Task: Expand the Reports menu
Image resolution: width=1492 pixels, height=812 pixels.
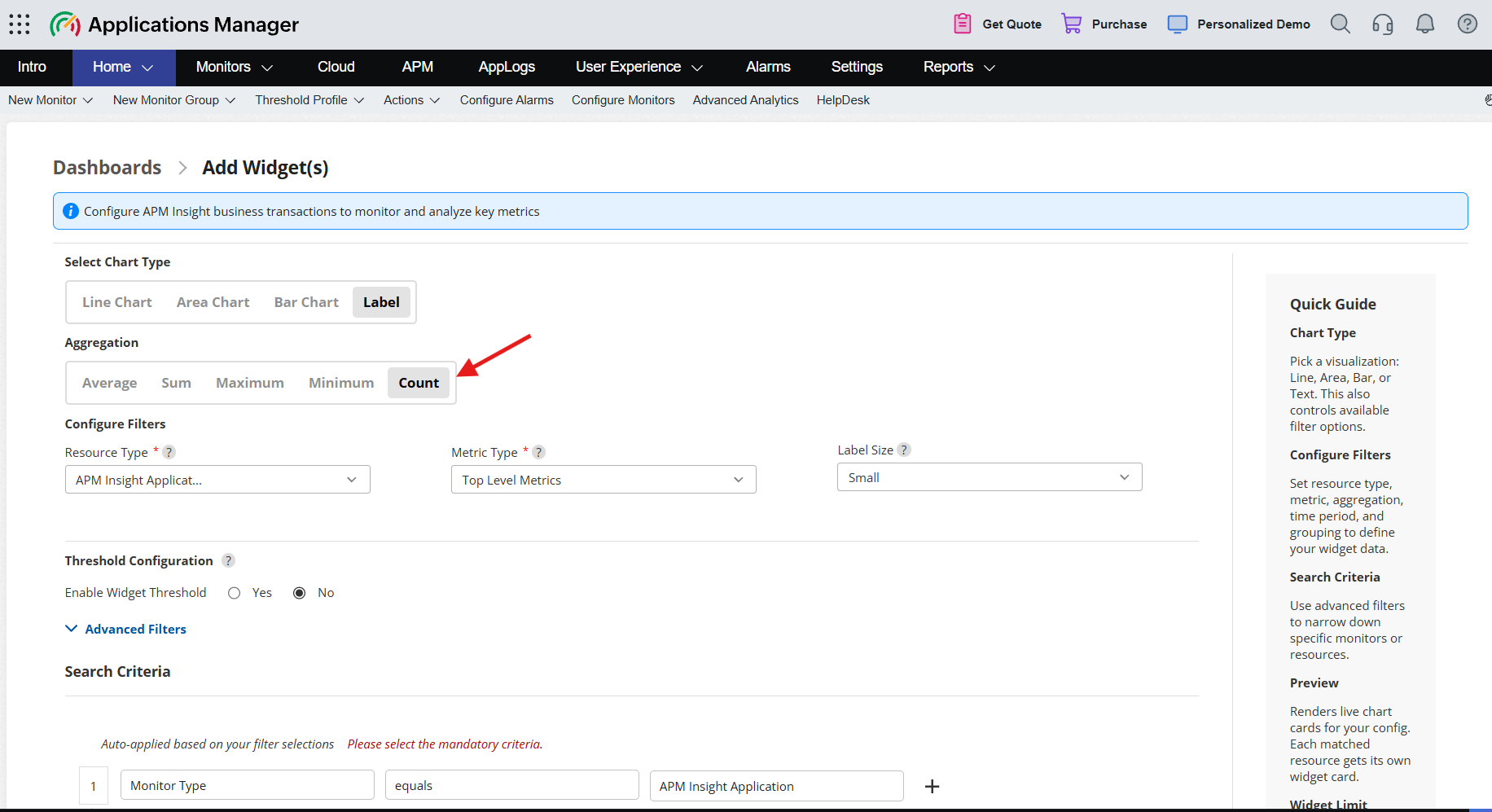Action: (959, 67)
